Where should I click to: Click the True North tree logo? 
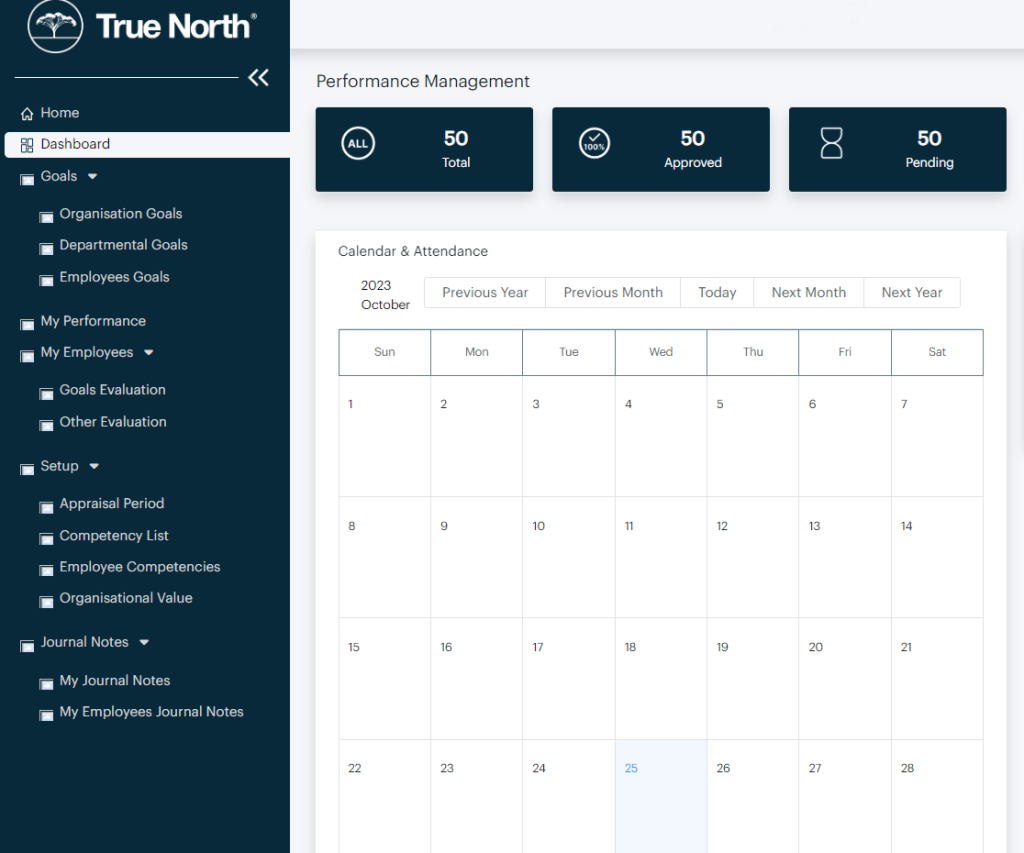53,27
